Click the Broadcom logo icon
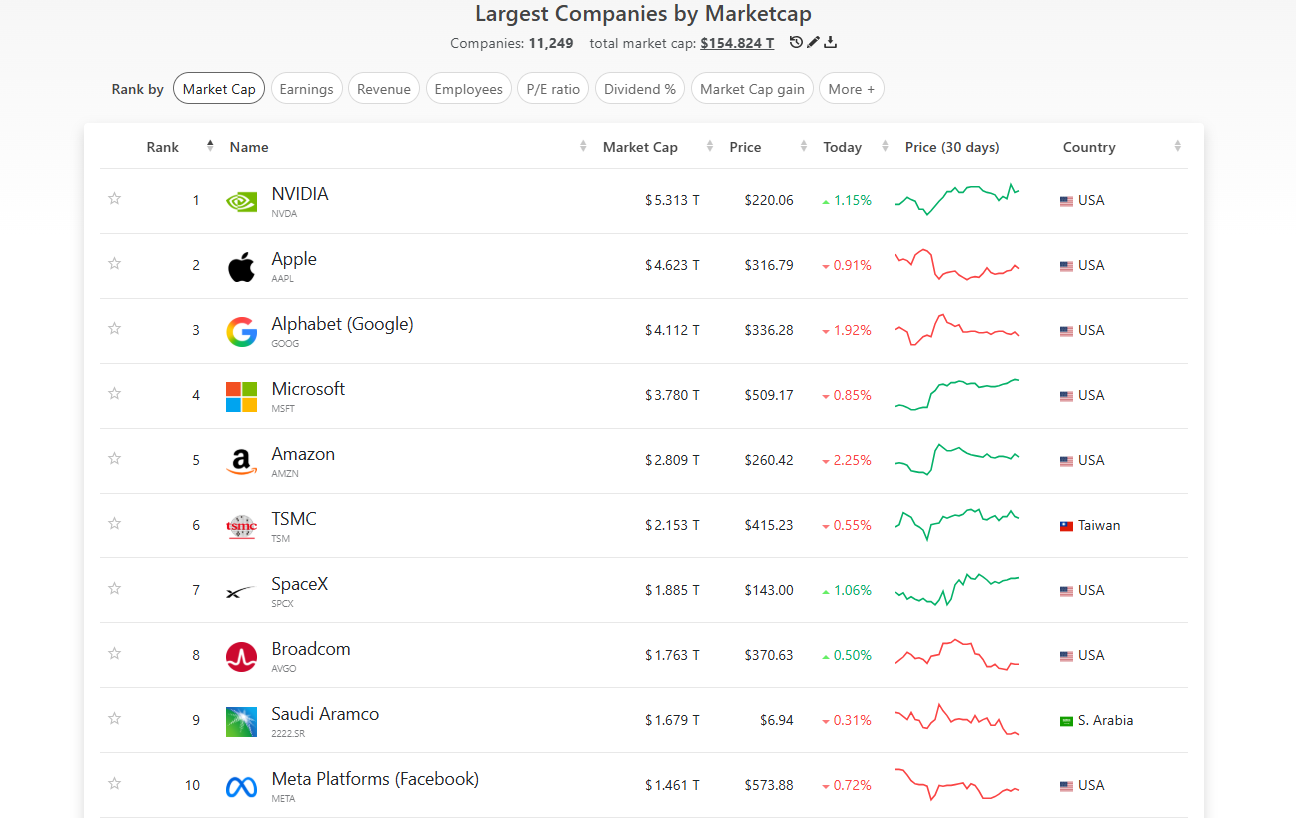This screenshot has height=818, width=1296. [x=241, y=657]
